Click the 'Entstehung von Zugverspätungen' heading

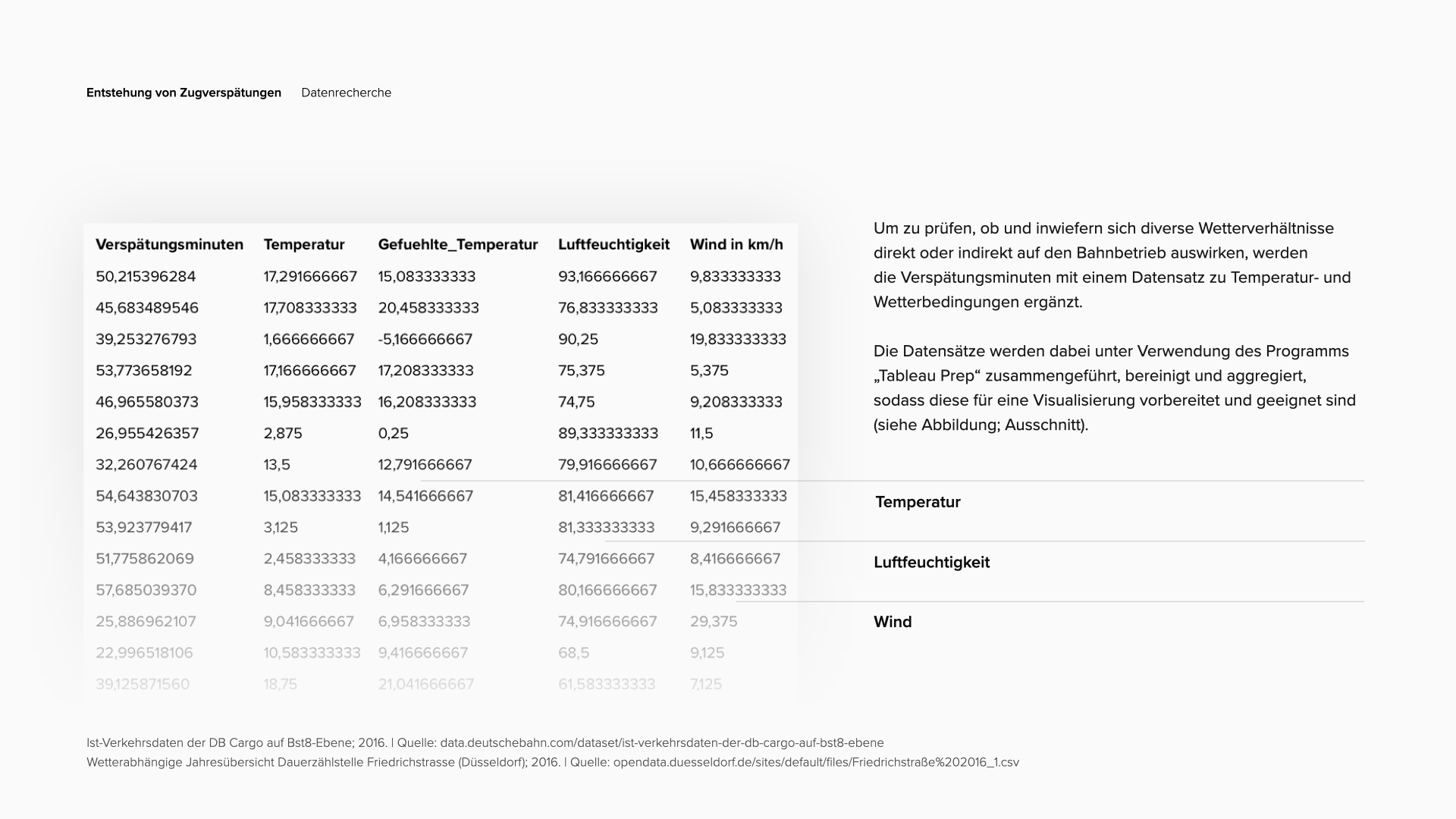184,93
